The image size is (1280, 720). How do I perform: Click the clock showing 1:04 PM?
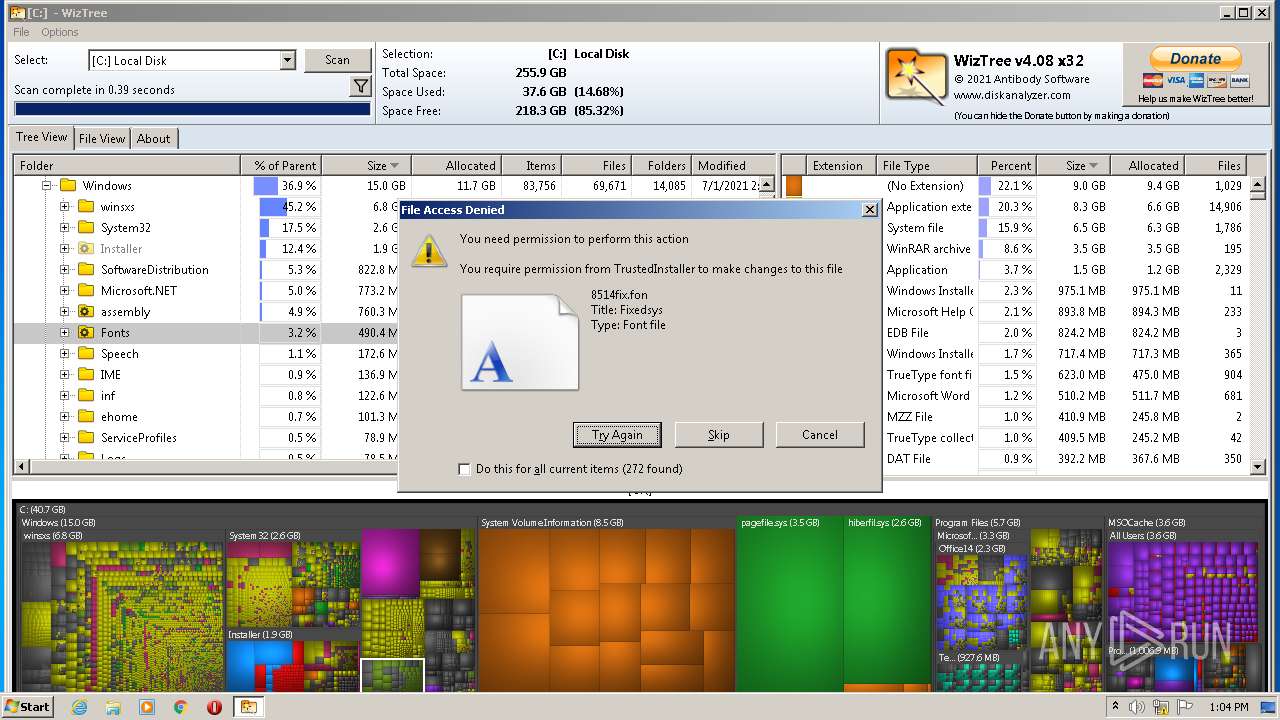point(1229,707)
